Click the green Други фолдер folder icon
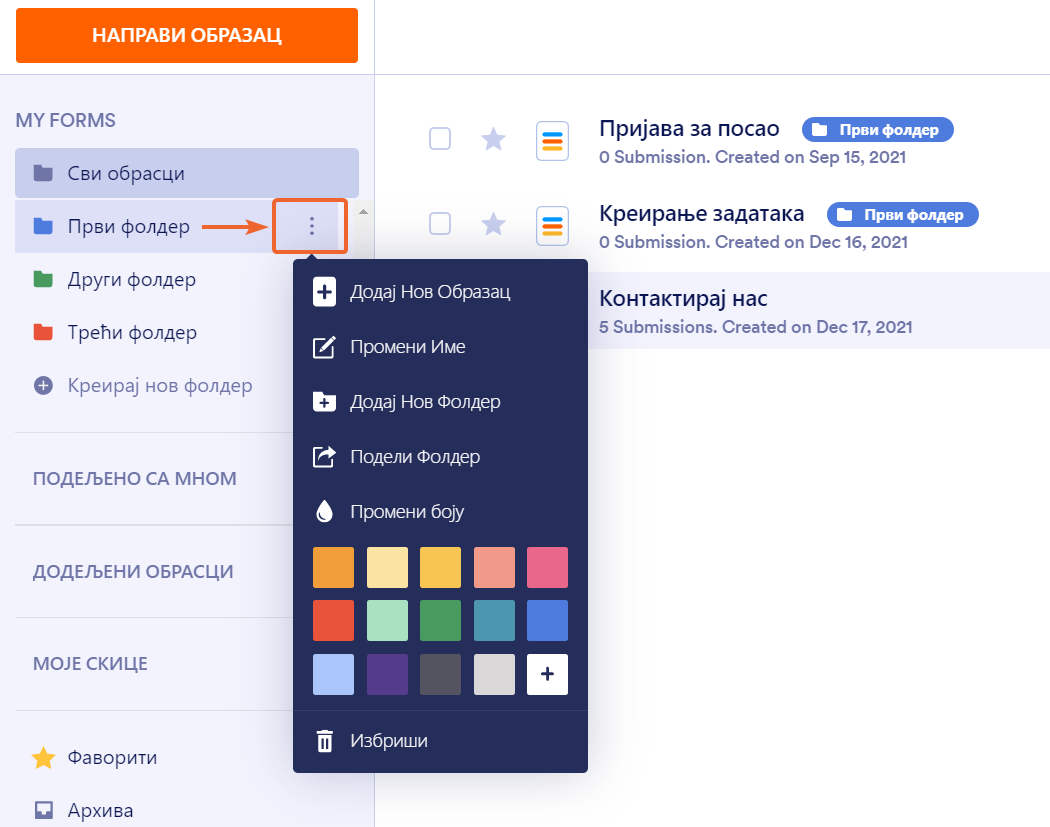Screen dimensions: 1050x827 [x=43, y=279]
